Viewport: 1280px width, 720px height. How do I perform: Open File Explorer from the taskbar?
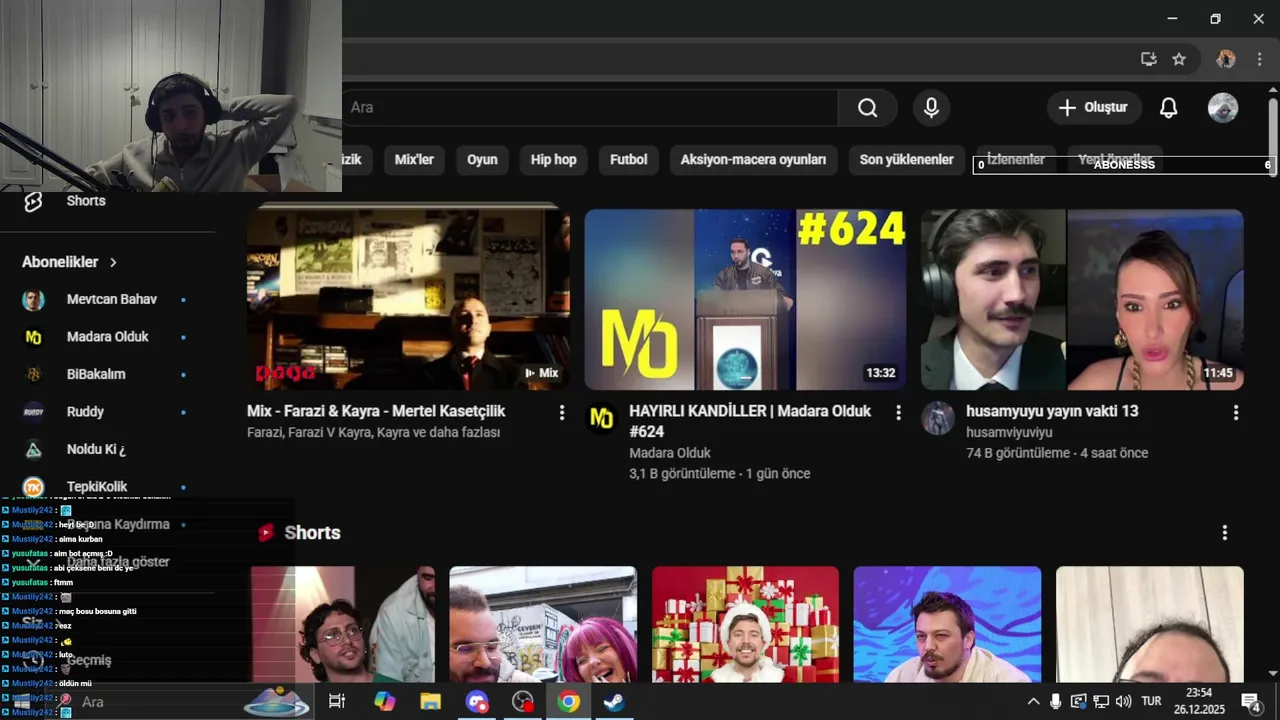430,702
